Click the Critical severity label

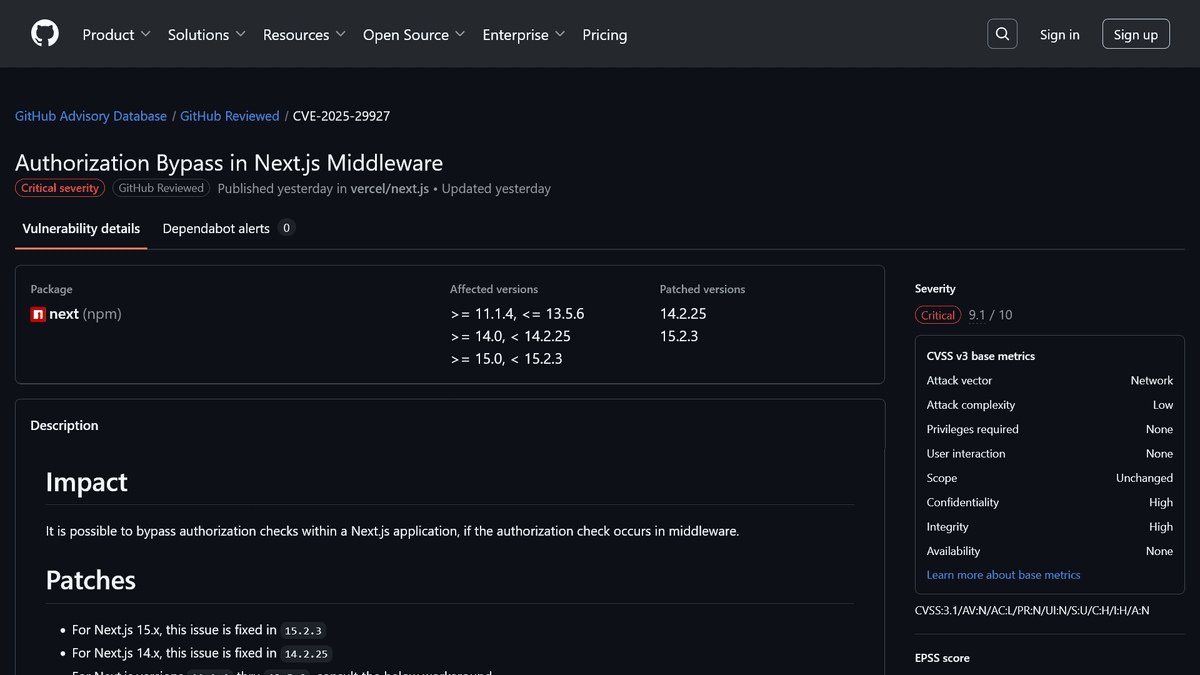click(60, 188)
